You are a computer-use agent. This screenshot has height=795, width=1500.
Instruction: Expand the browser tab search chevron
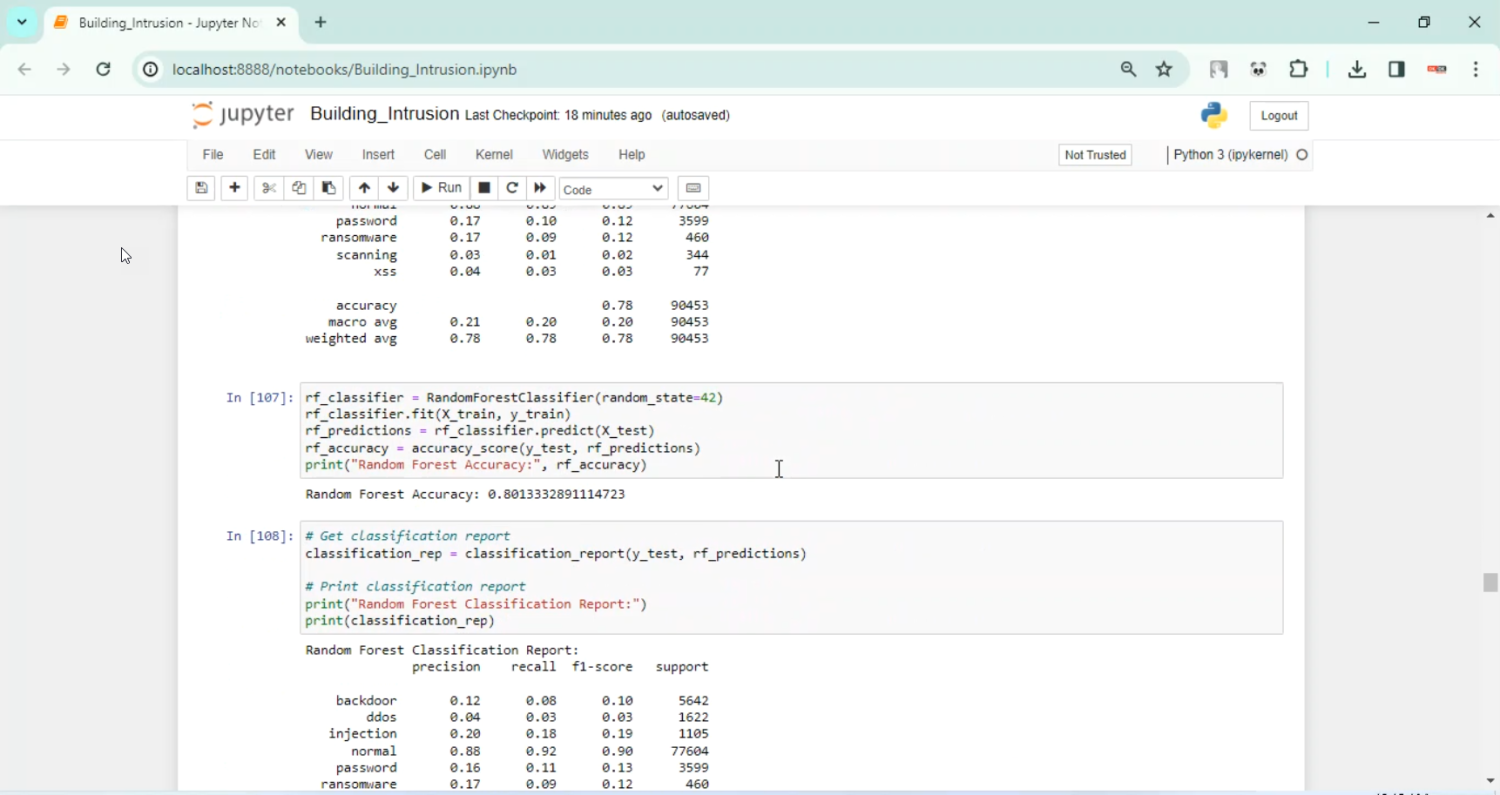click(x=22, y=22)
